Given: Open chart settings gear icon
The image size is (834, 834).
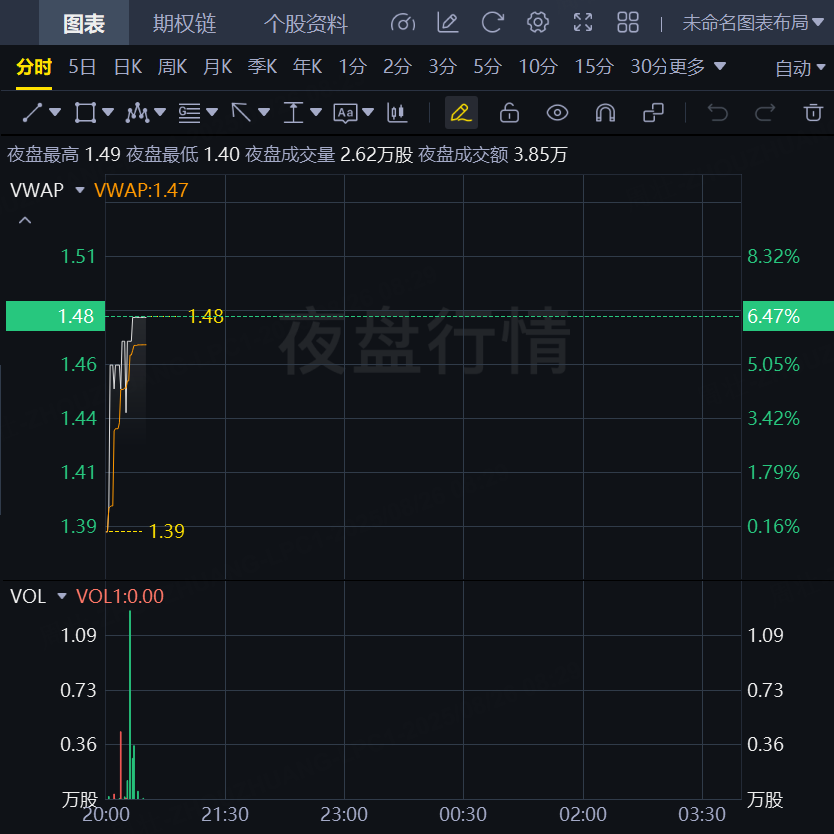Looking at the screenshot, I should tap(538, 22).
